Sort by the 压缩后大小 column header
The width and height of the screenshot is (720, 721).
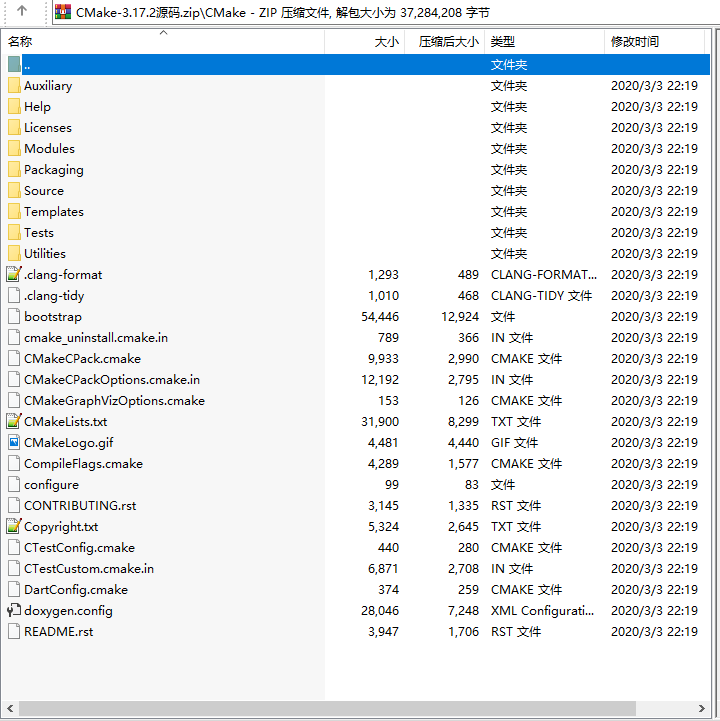pos(445,42)
